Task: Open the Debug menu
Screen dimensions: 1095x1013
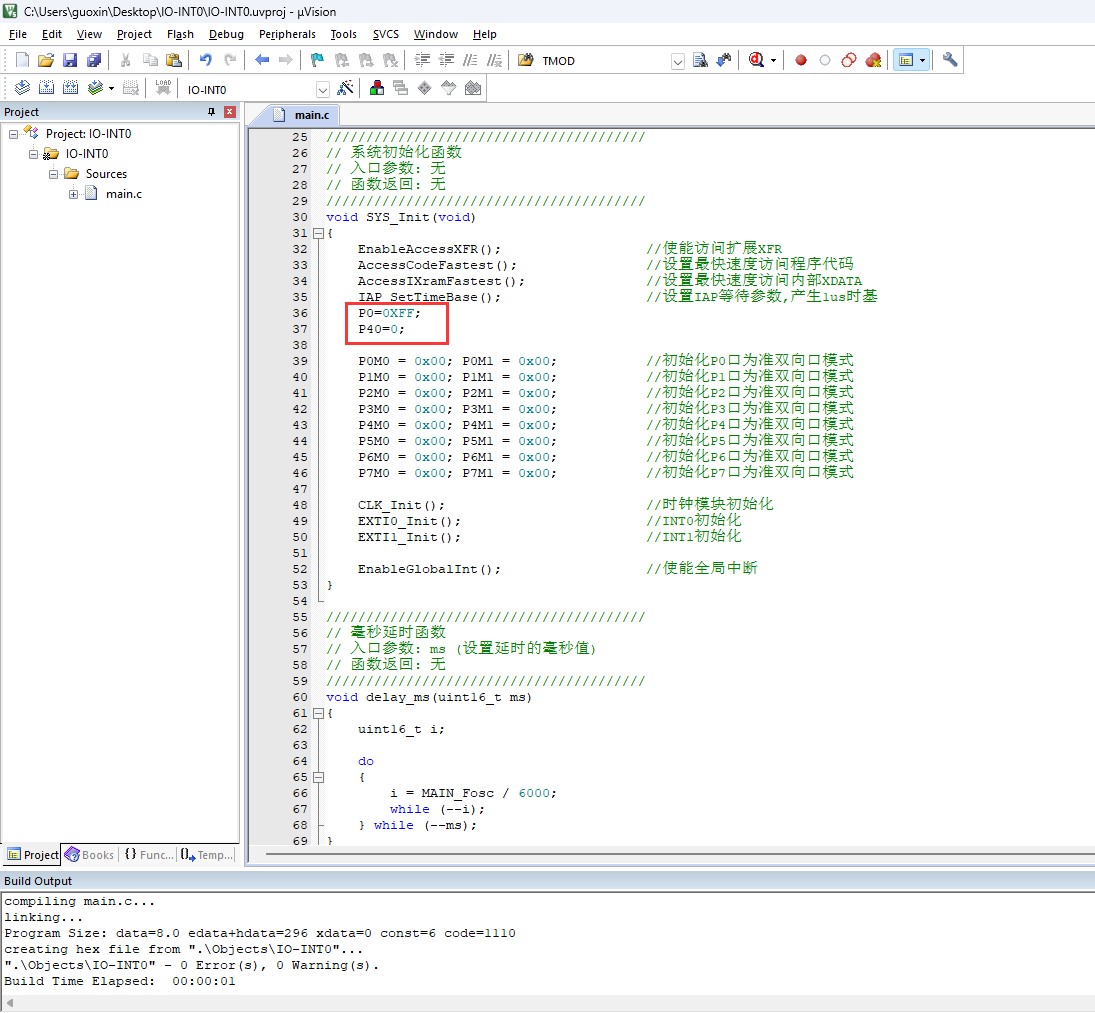Action: 226,34
